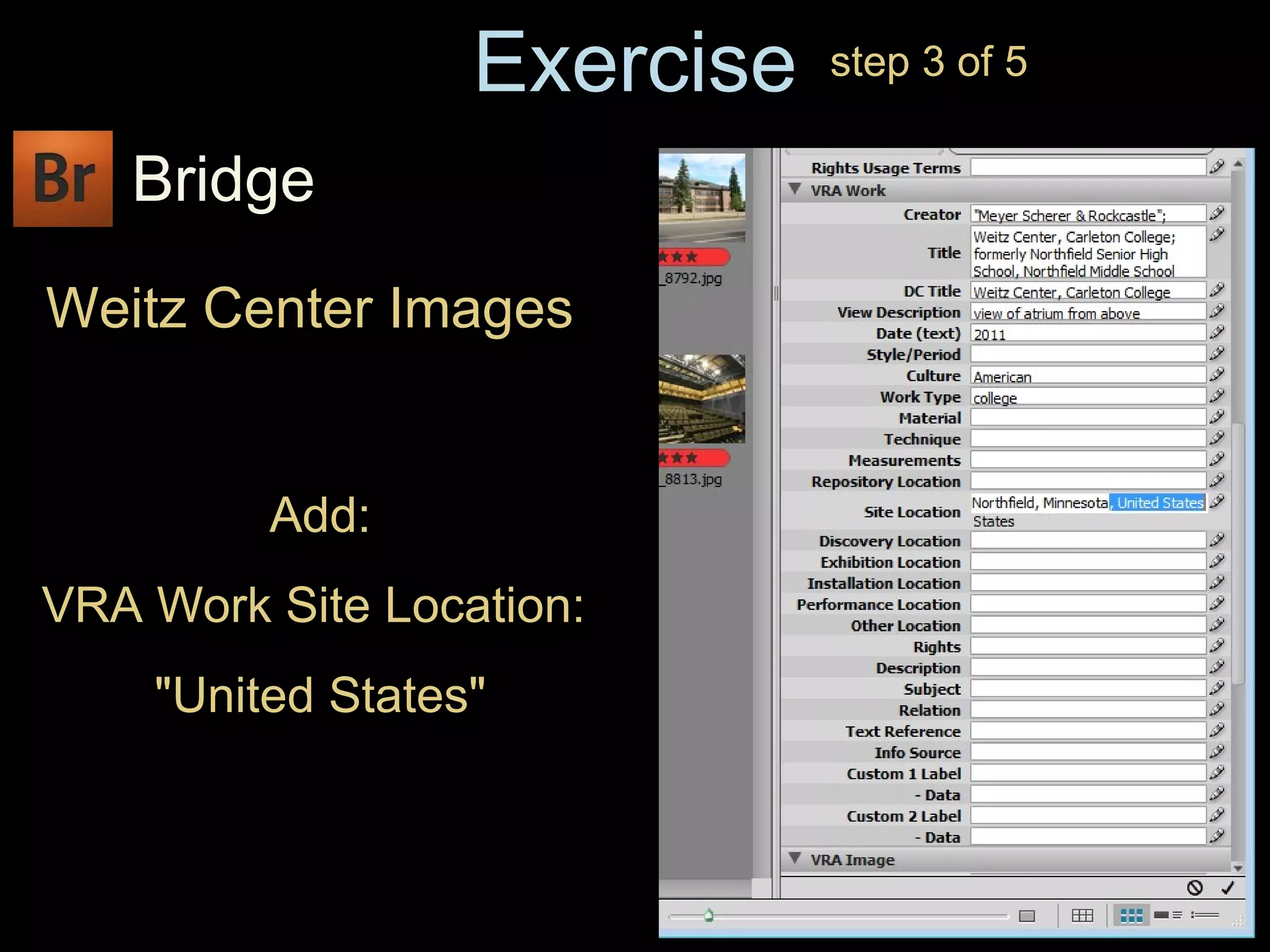
Task: Click the metadata panel scrollbar up arrow
Action: (x=1238, y=164)
